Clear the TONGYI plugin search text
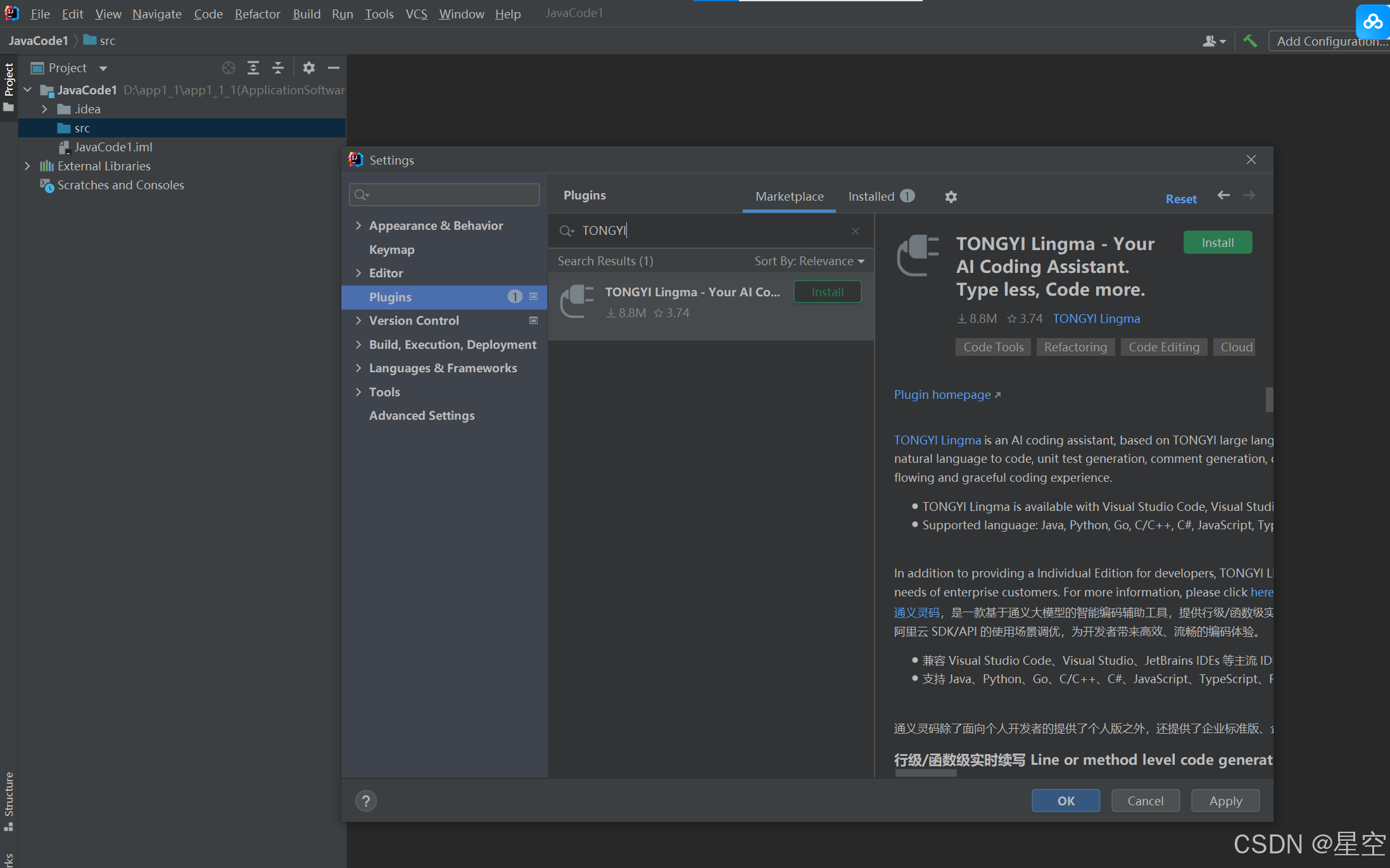Viewport: 1390px width, 868px height. coord(856,231)
